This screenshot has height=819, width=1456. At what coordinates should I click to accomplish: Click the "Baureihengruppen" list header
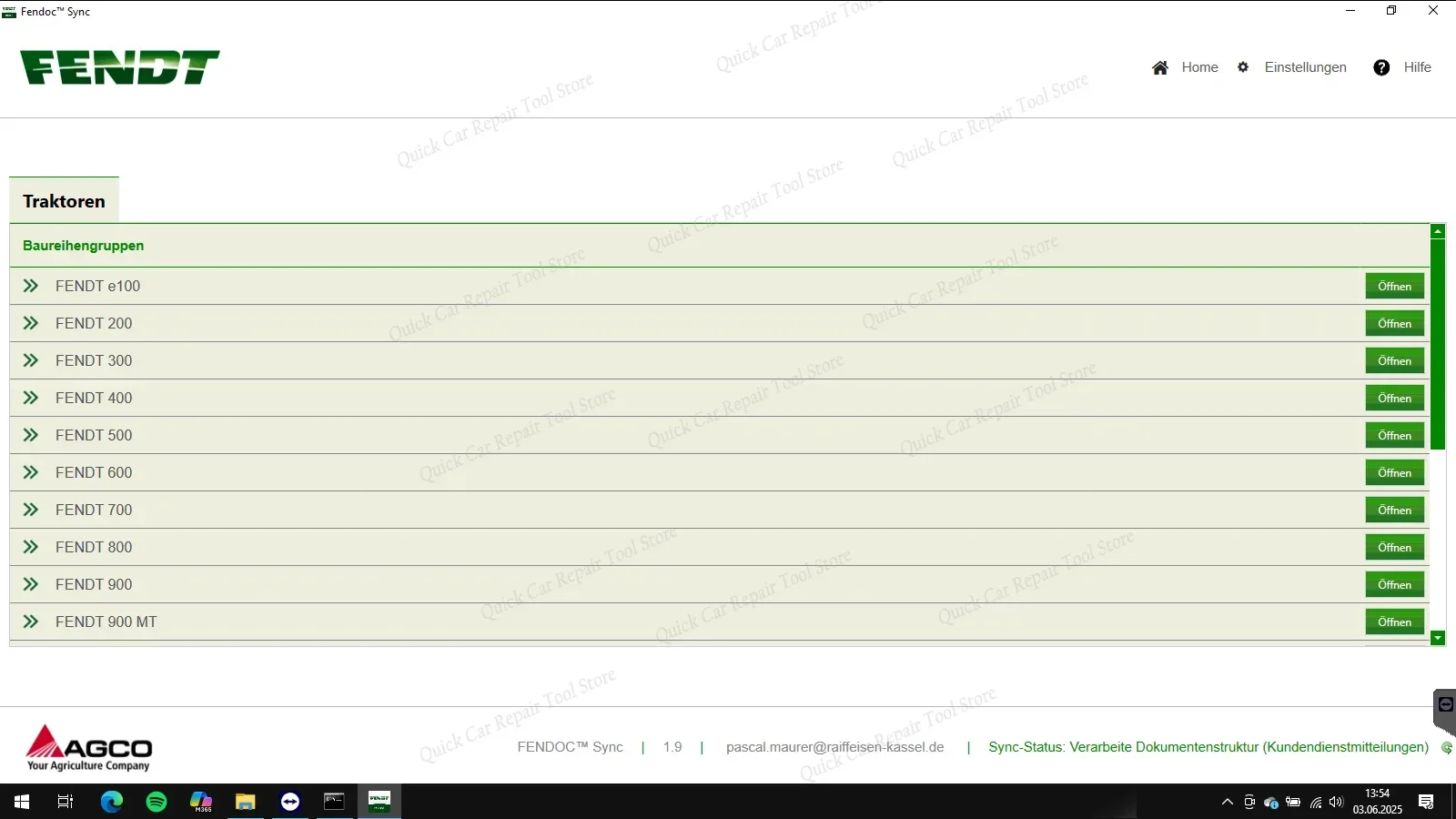click(x=84, y=246)
